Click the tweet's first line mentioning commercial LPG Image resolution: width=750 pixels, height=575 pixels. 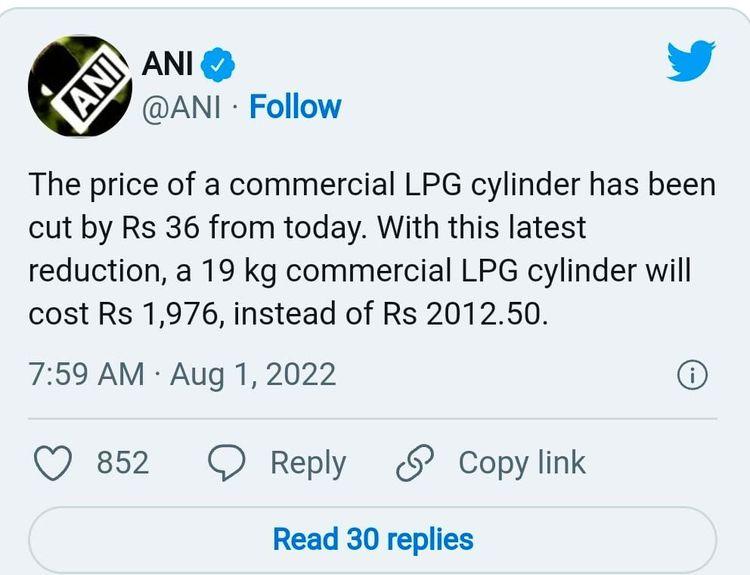point(372,186)
